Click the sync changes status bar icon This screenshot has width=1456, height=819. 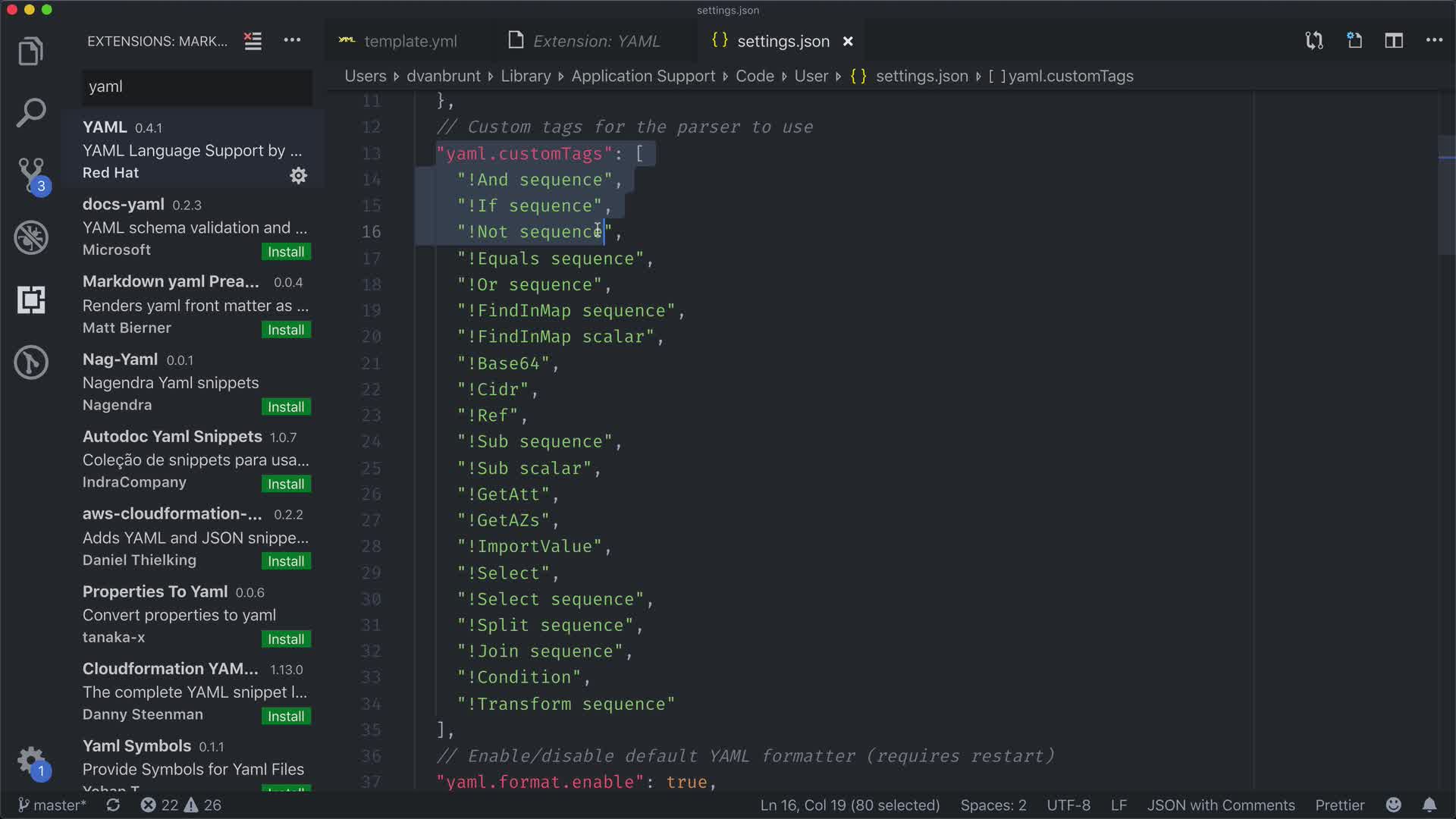tap(113, 805)
